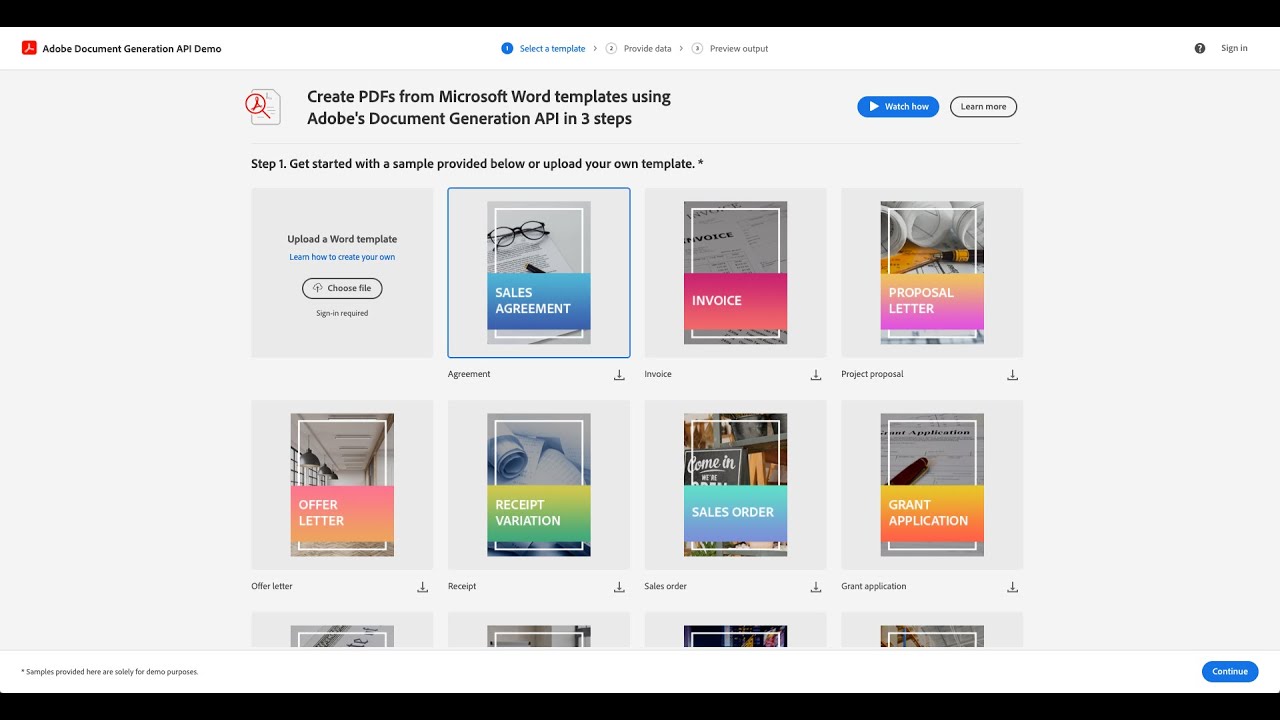The width and height of the screenshot is (1280, 720).
Task: Select the Receipt Variation template thumbnail
Action: coord(539,485)
